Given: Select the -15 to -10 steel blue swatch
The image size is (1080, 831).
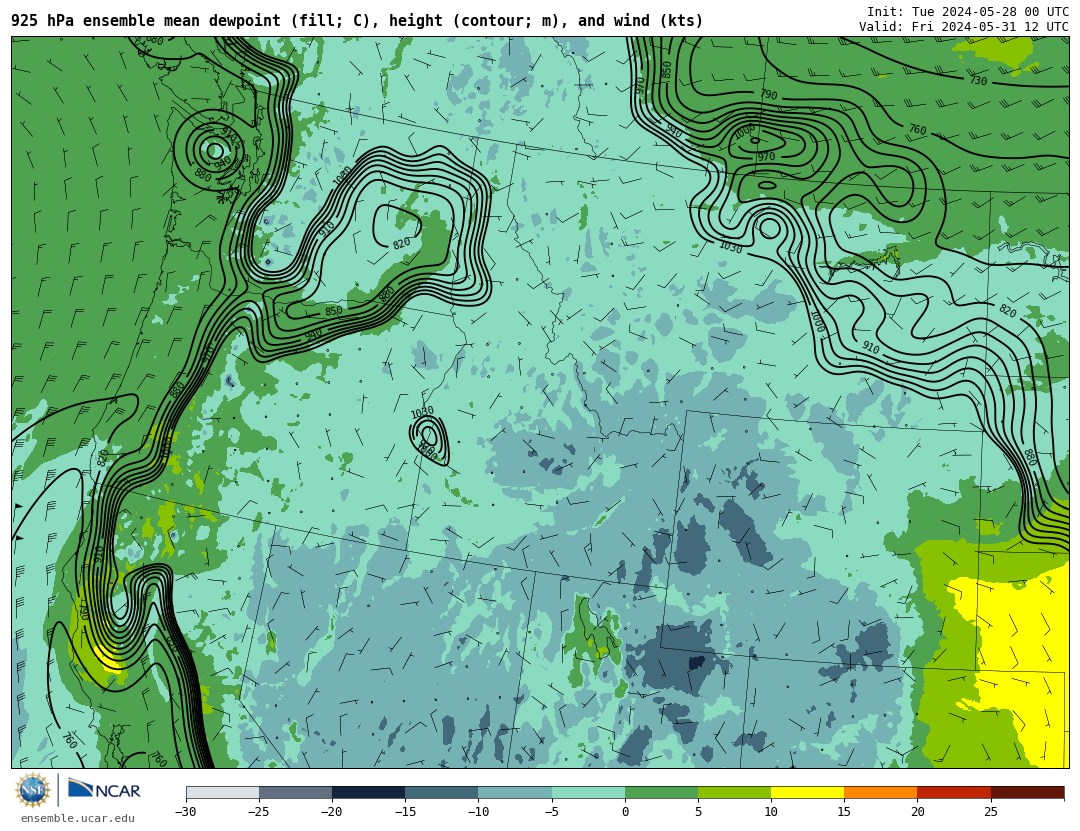Looking at the screenshot, I should click(x=442, y=792).
